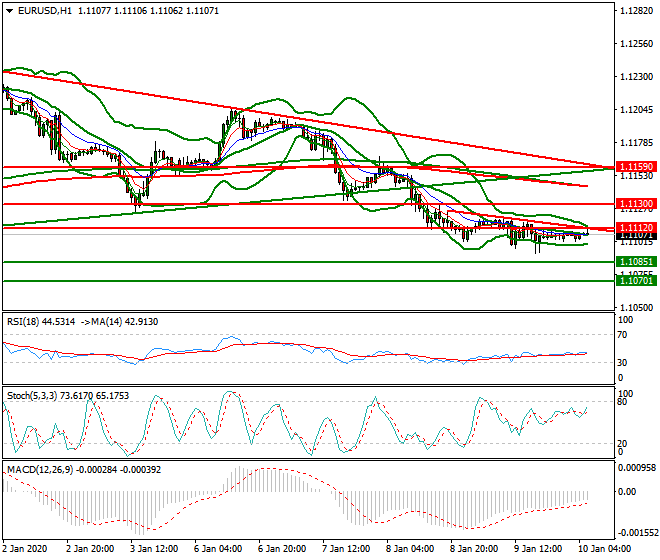Select the 0.000958 MACD scale value

click(637, 467)
